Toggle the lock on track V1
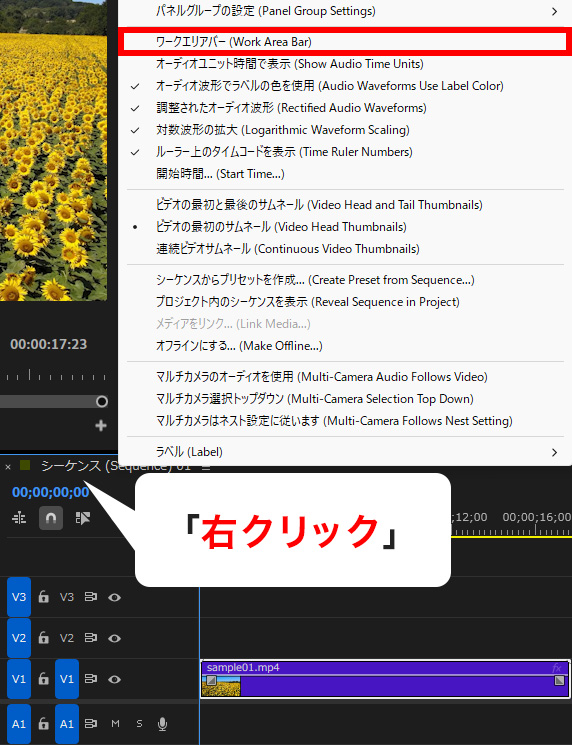 [x=43, y=678]
